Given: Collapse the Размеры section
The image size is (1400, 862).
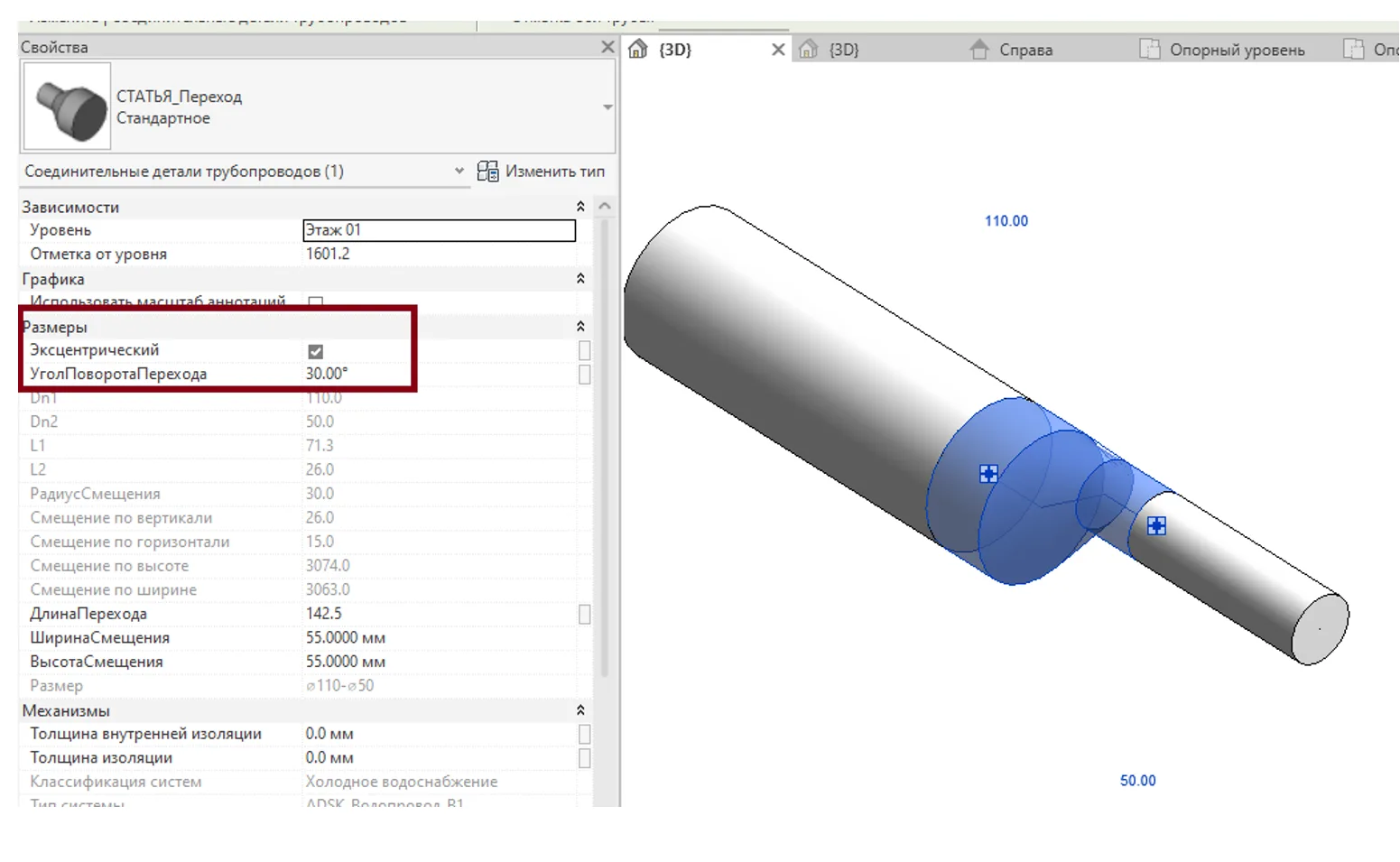Looking at the screenshot, I should pos(580,327).
